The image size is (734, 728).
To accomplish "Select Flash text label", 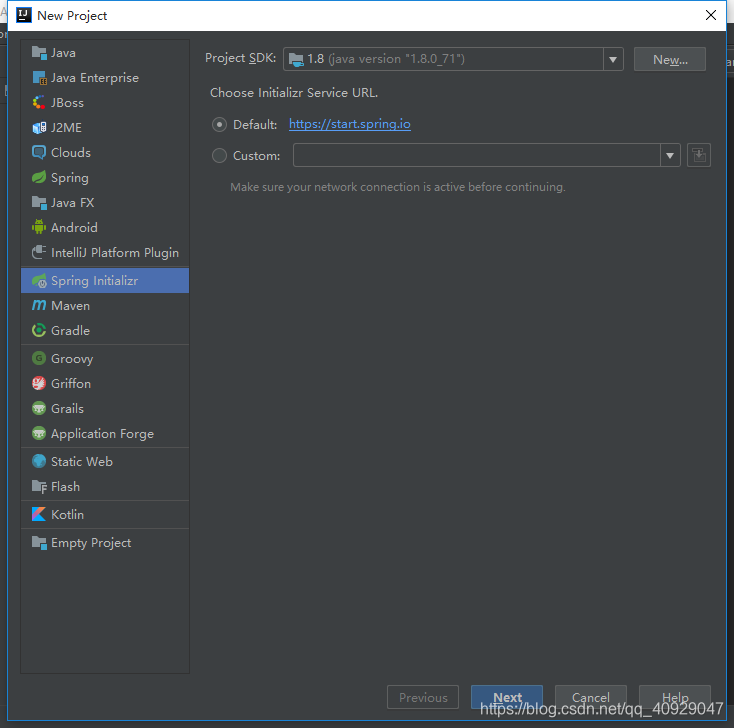I will coord(66,486).
